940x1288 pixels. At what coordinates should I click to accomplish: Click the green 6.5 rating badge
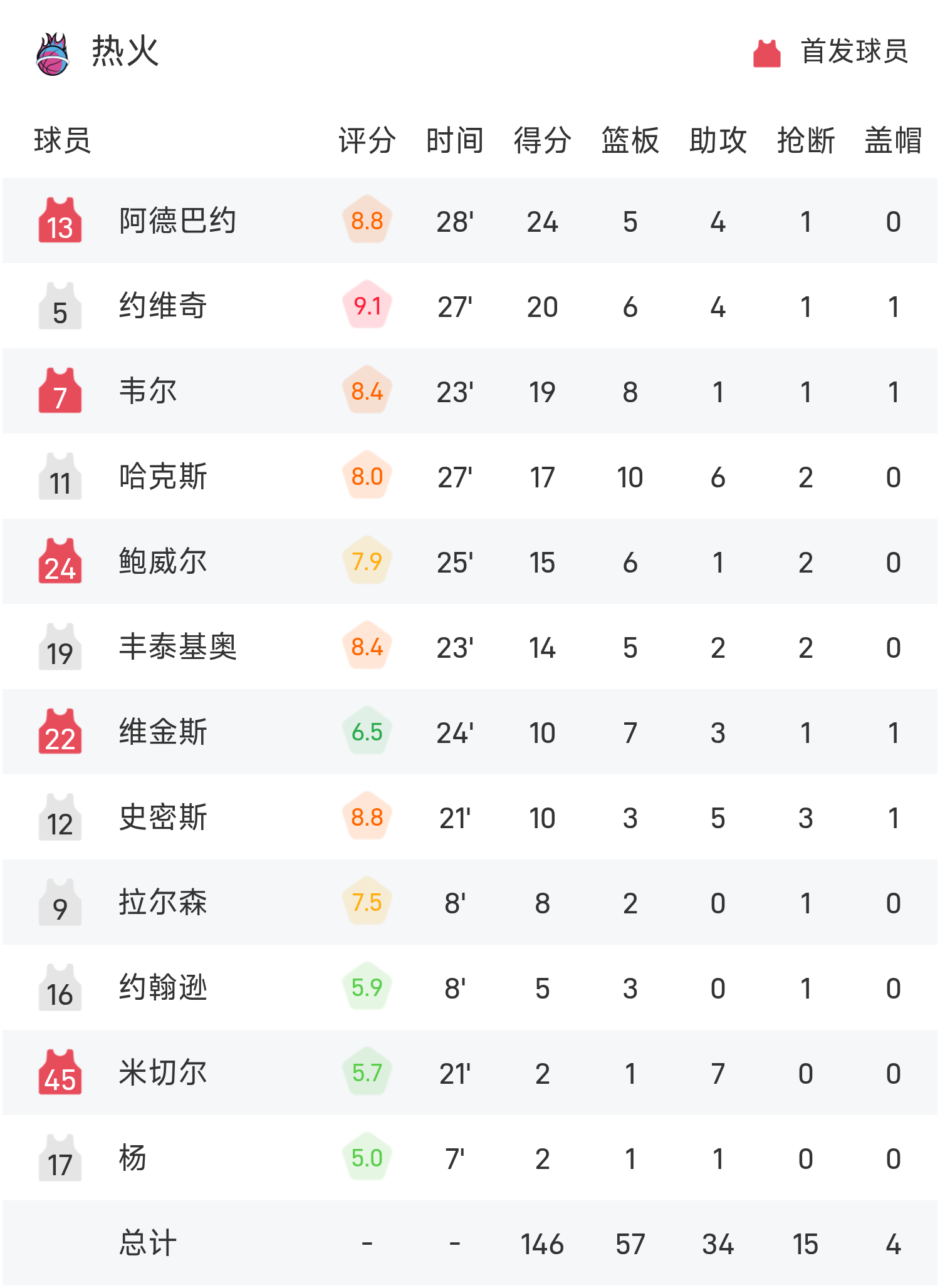point(367,732)
